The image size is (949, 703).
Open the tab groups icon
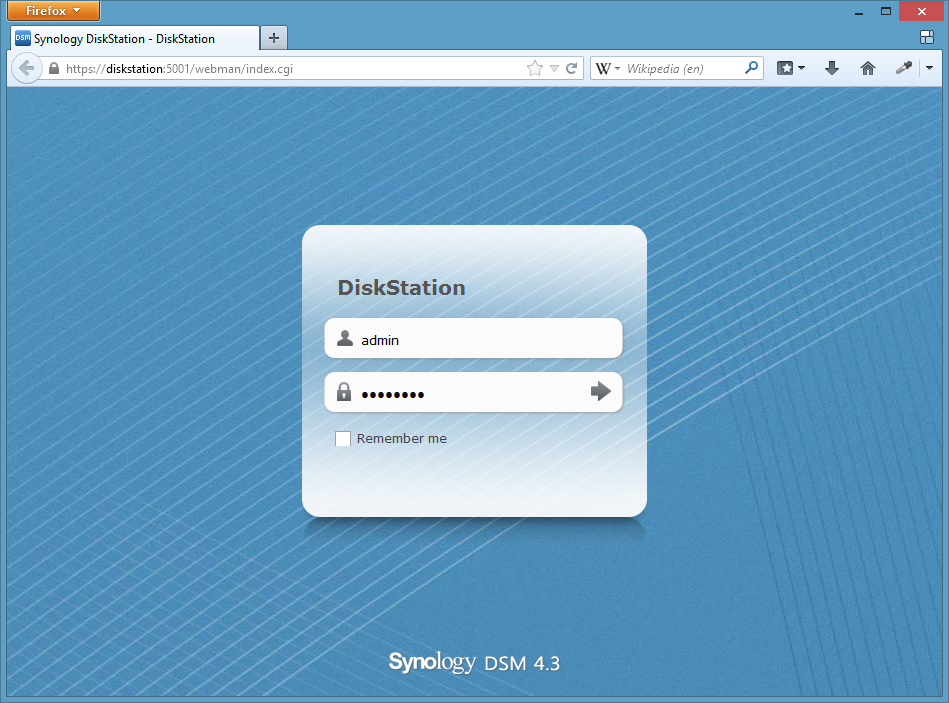pyautogui.click(x=927, y=38)
